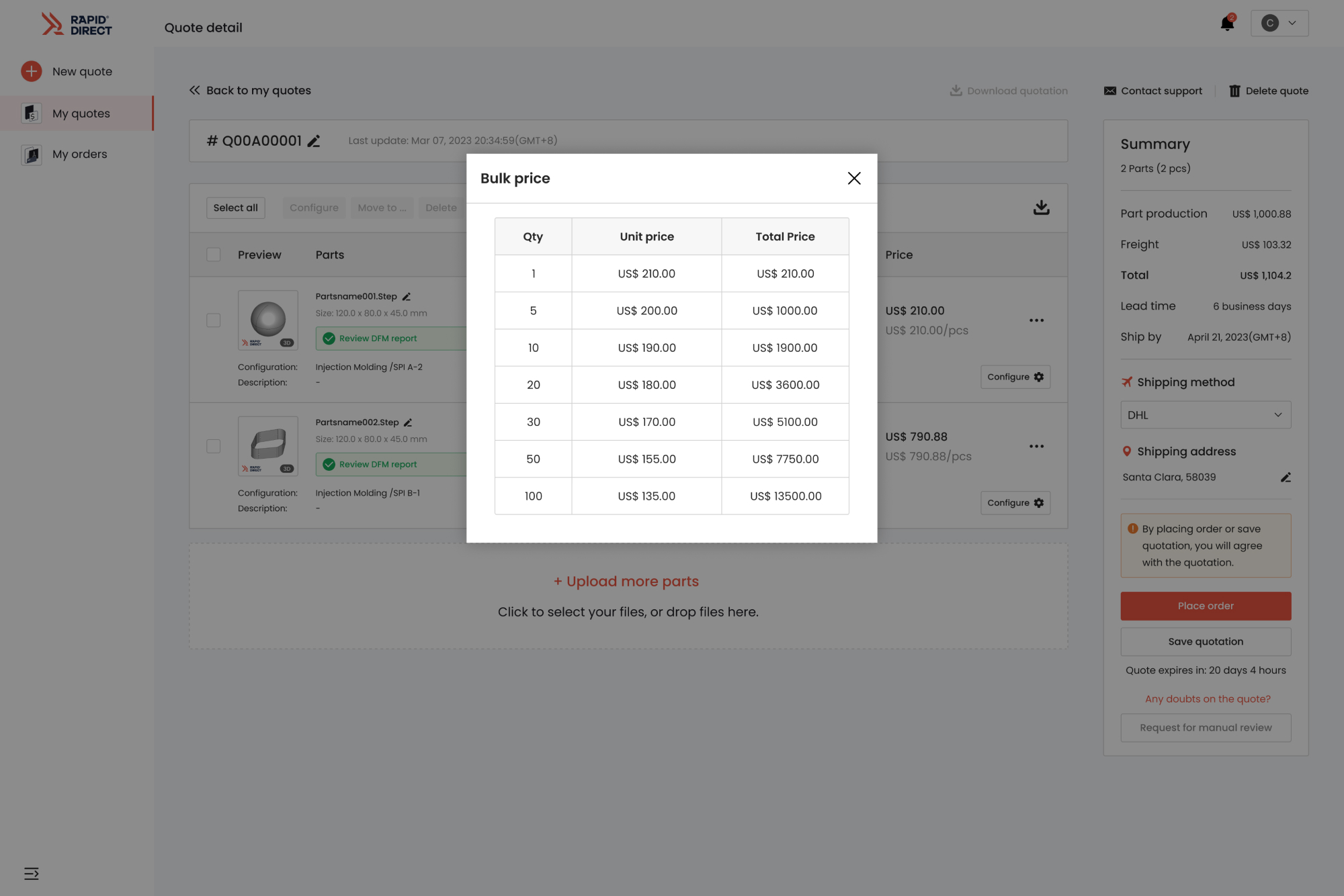Click the Place order button
The width and height of the screenshot is (1344, 896).
[1206, 606]
